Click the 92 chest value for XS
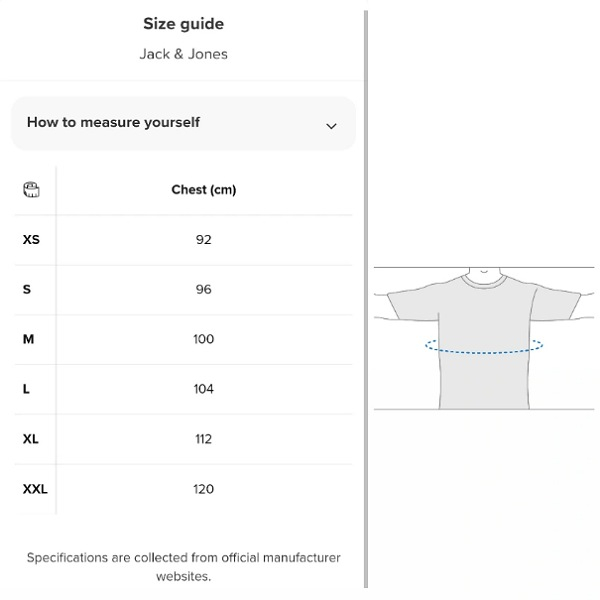This screenshot has width=600, height=600. coord(203,240)
